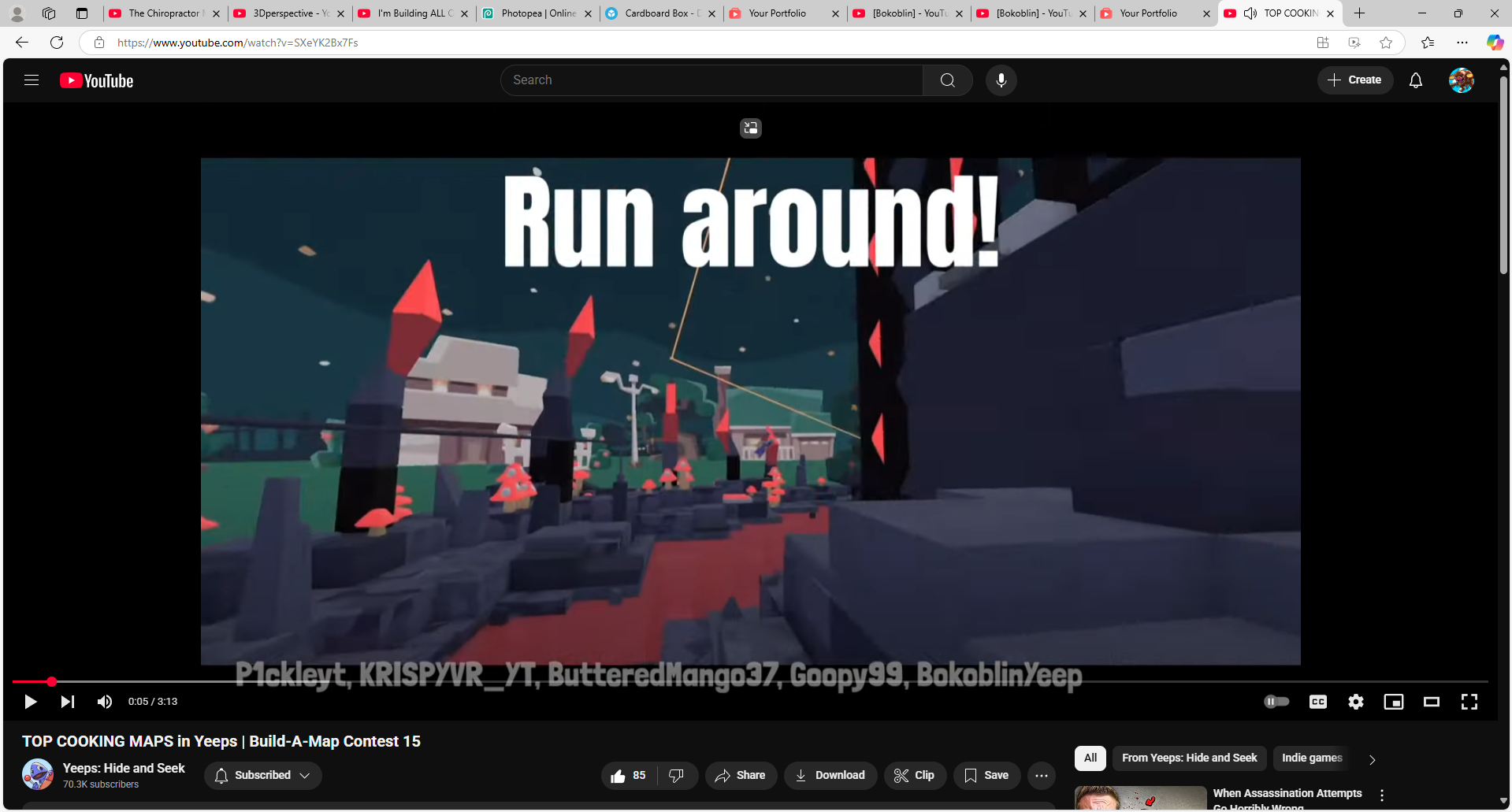
Task: Save video to a playlist
Action: tap(986, 776)
